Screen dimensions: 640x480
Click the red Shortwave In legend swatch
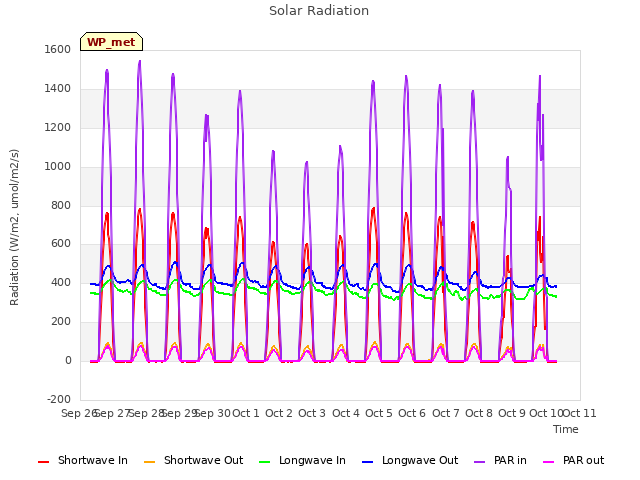(43, 462)
